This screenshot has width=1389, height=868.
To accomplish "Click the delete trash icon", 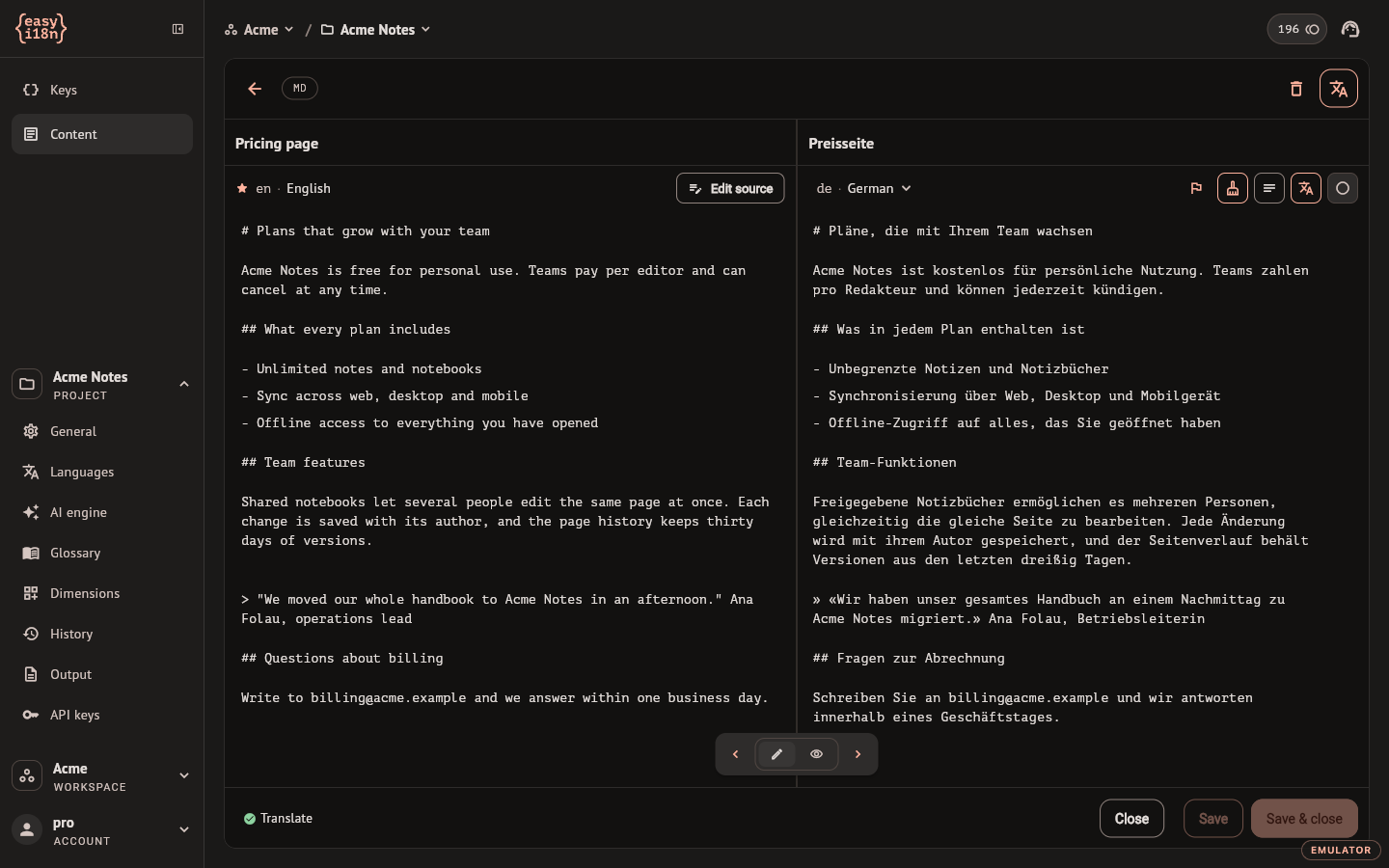I will [x=1296, y=89].
